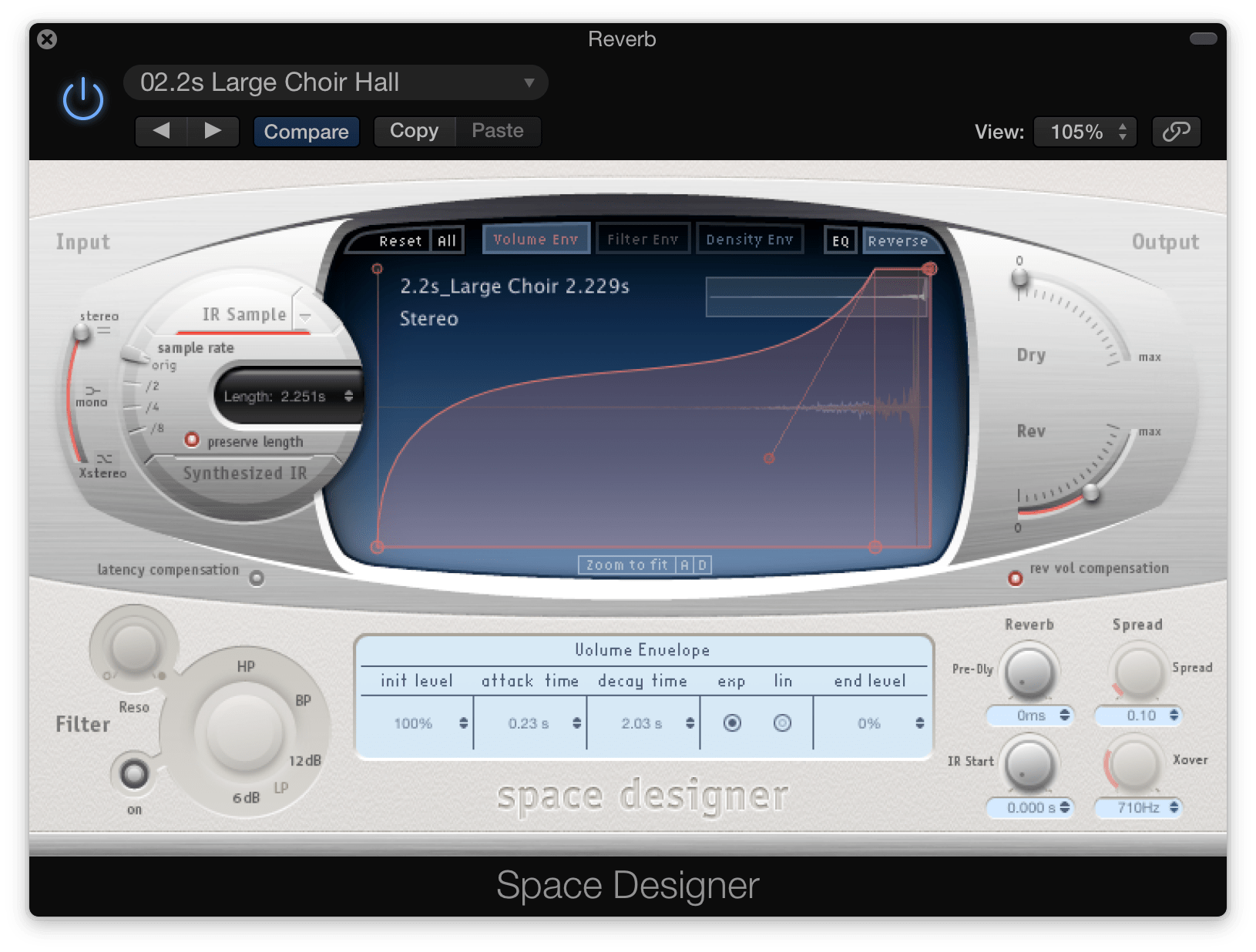Toggle preserve length option
Screen dimensions: 1256x952
(192, 440)
